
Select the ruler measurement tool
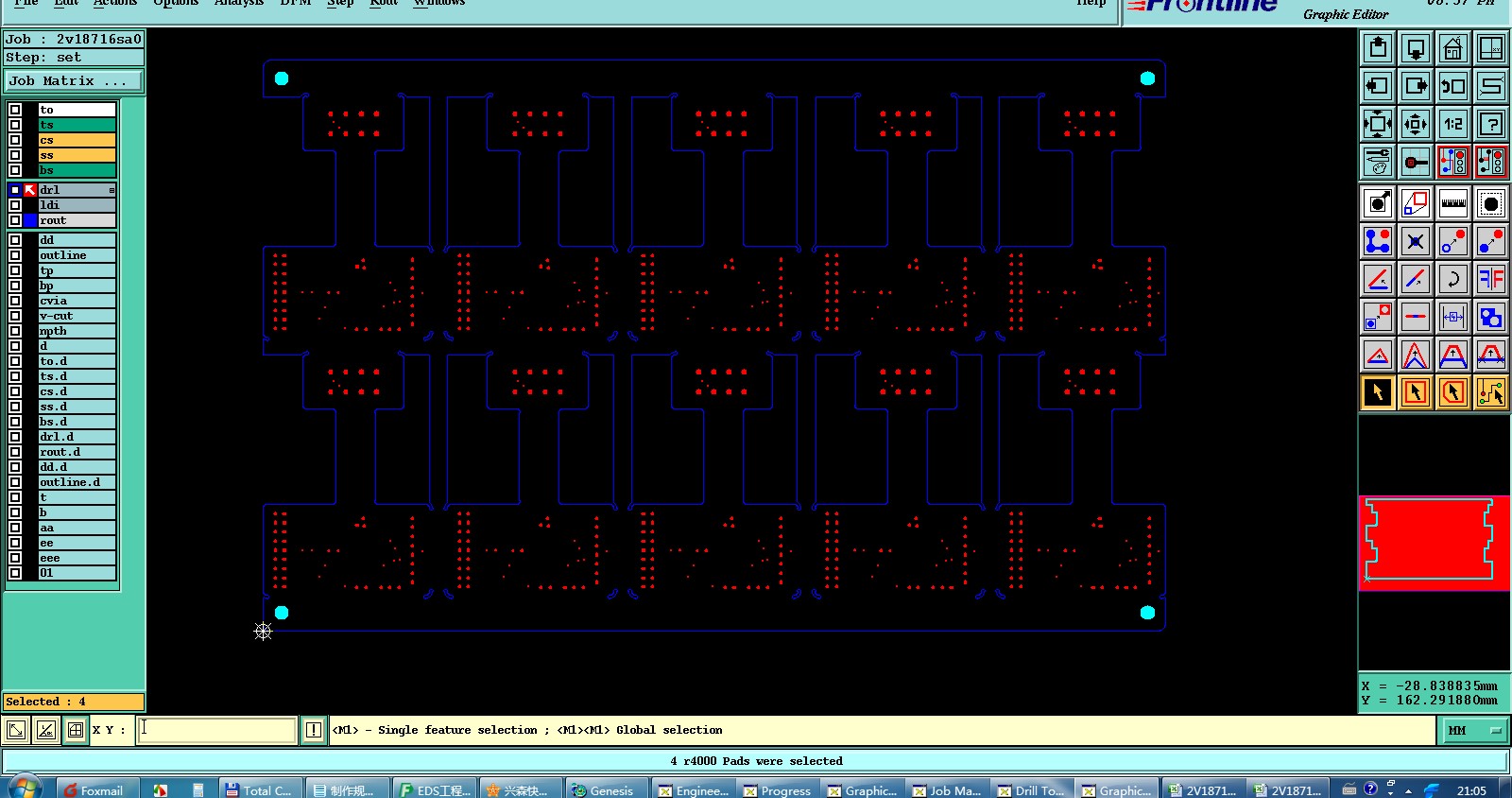click(1452, 203)
